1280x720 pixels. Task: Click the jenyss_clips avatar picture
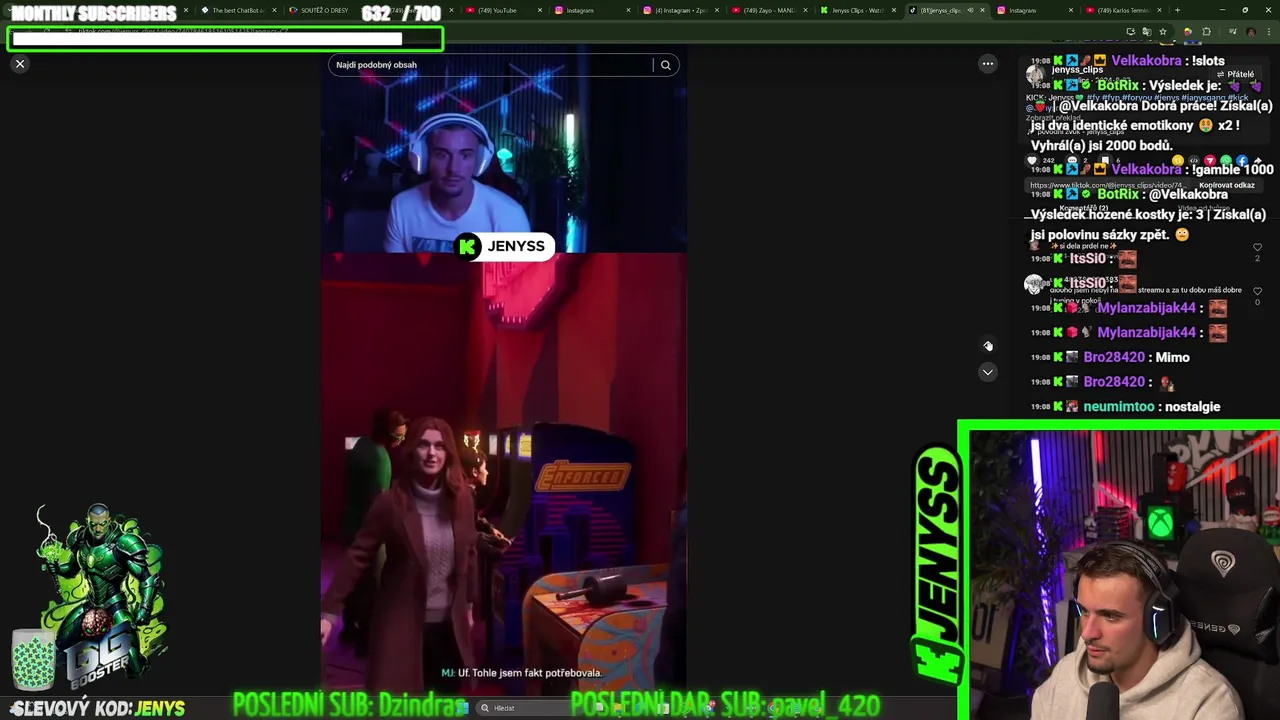pos(1035,74)
